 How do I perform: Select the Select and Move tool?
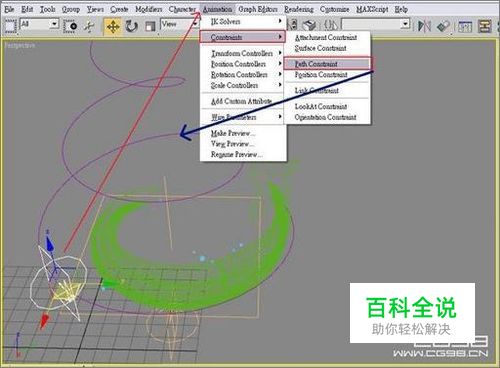113,26
